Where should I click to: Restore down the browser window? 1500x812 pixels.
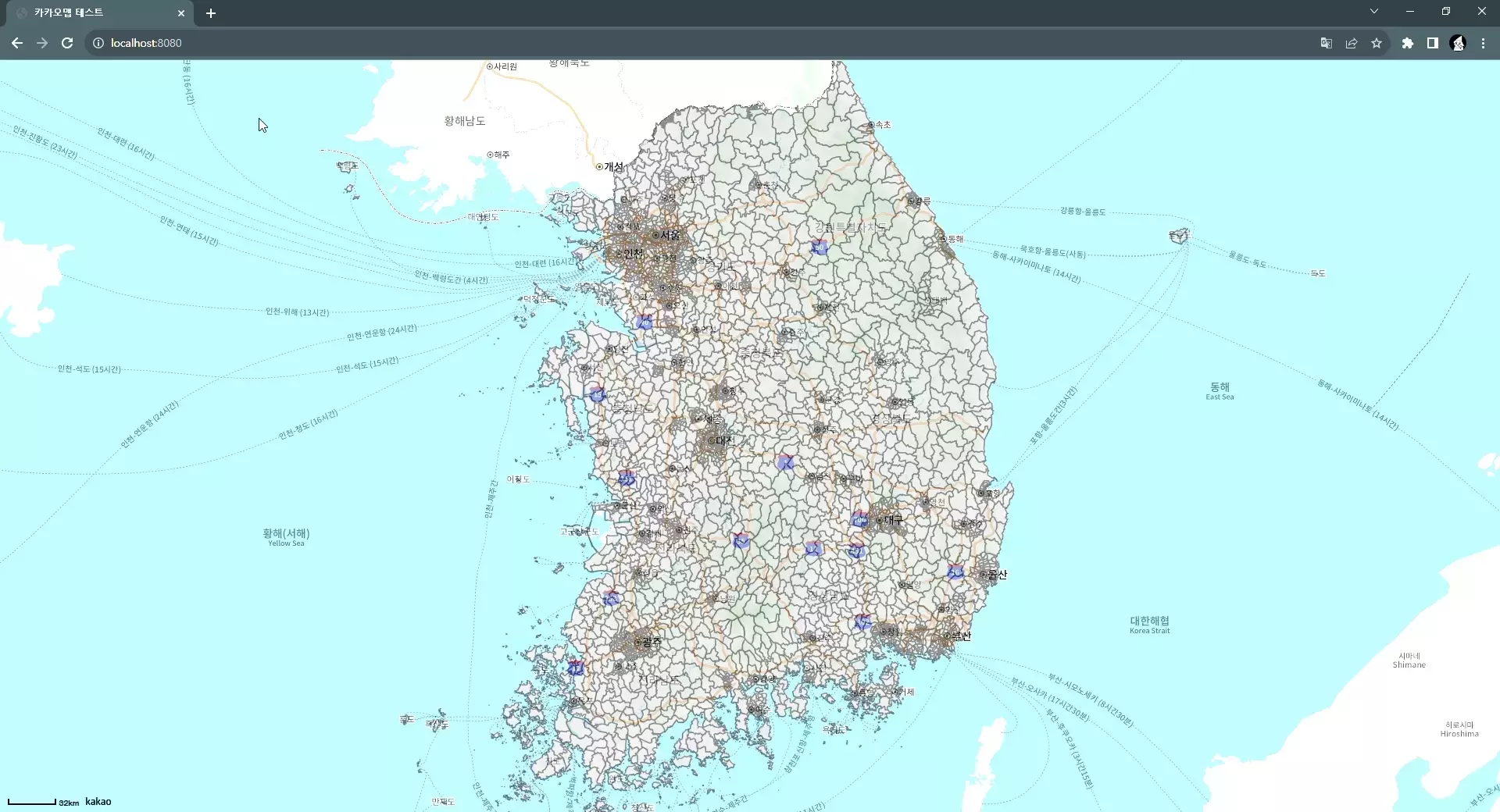coord(1446,12)
